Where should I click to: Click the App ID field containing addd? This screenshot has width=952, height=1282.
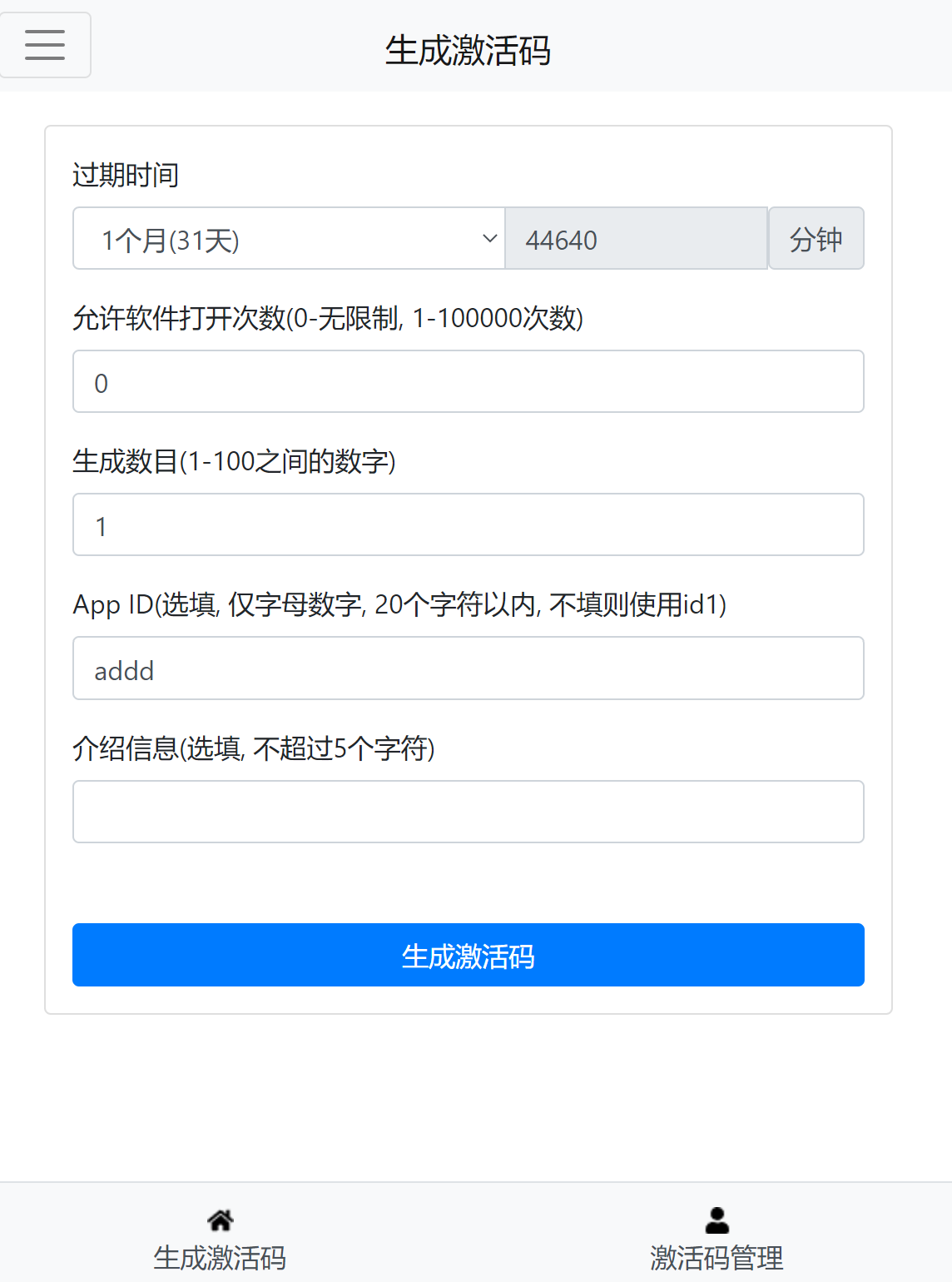tap(469, 668)
